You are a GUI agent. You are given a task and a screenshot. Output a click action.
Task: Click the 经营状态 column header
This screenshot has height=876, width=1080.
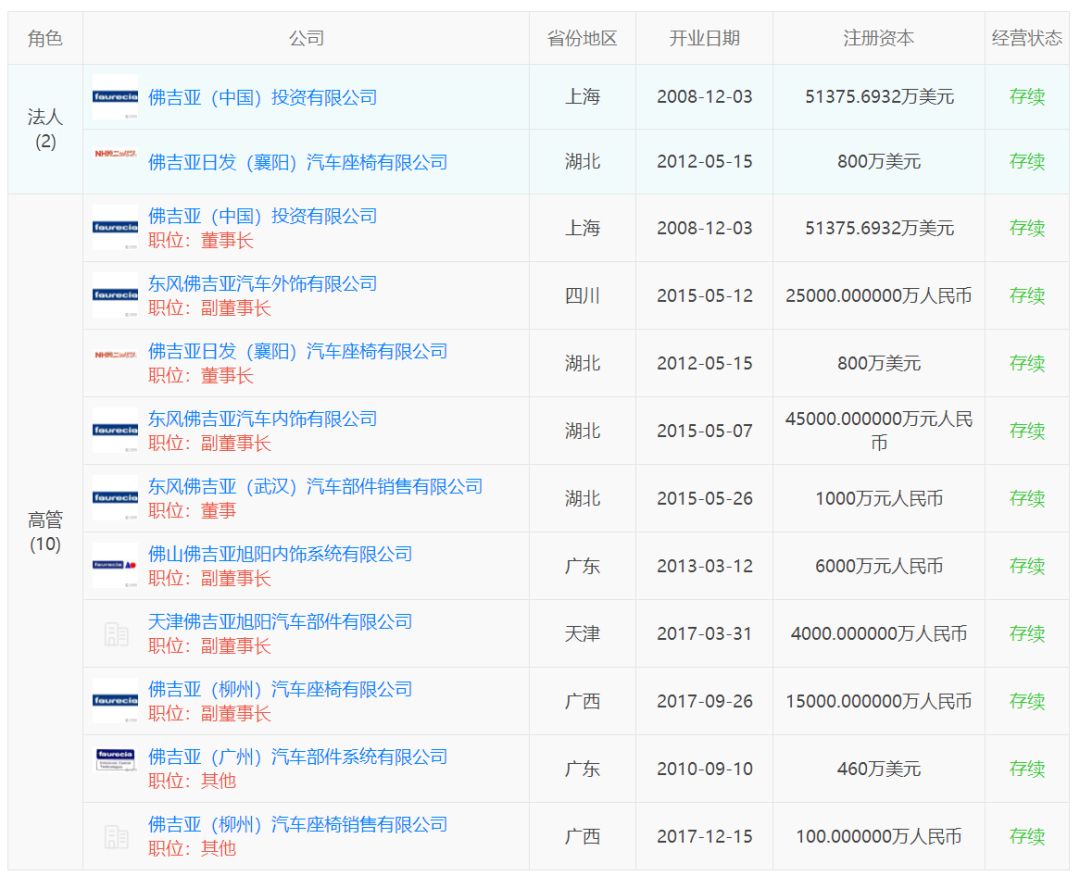(1026, 38)
